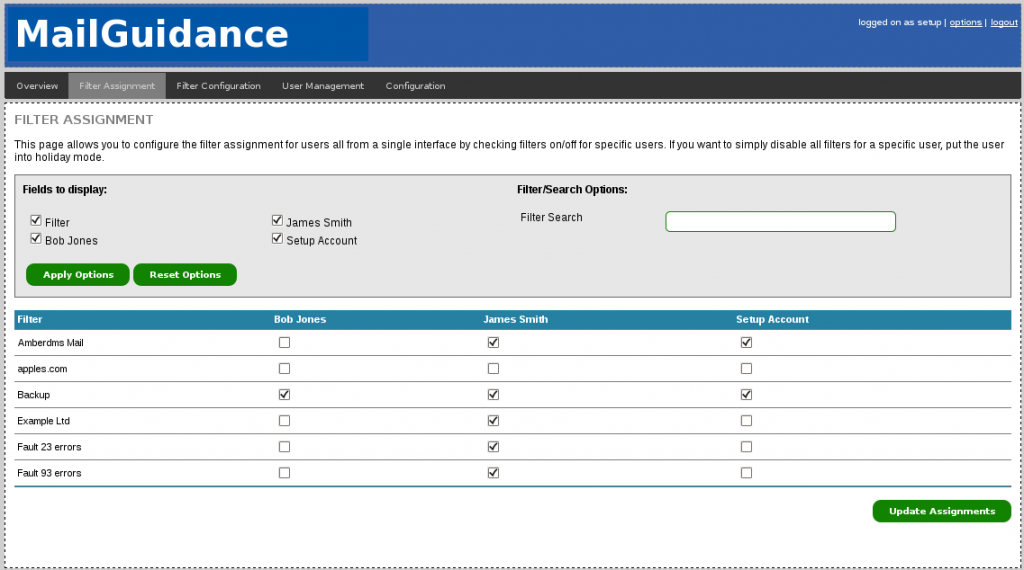Viewport: 1024px width, 570px height.
Task: Switch to Filter Configuration tab
Action: [x=218, y=86]
